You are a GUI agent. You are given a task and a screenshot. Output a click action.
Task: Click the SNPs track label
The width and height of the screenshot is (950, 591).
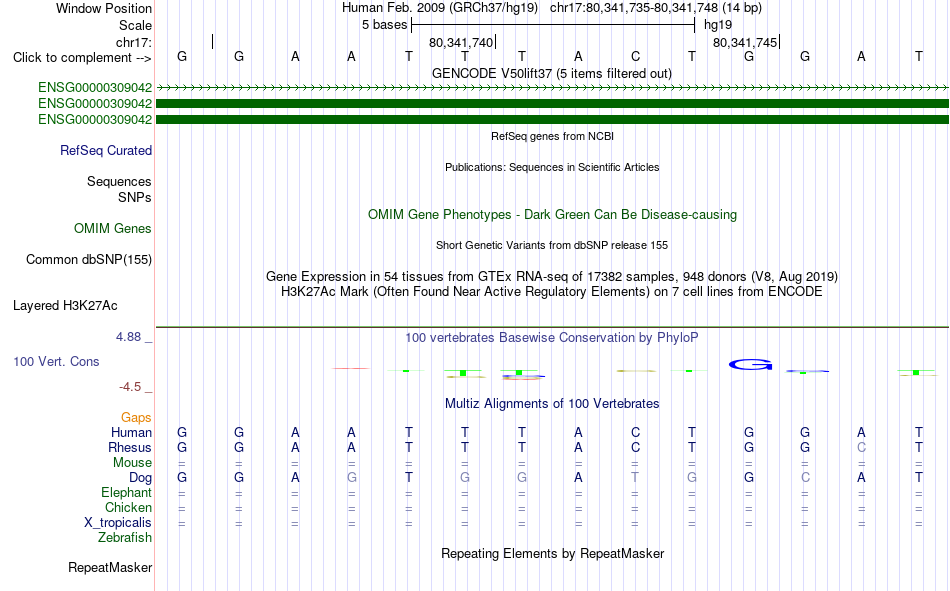(135, 198)
